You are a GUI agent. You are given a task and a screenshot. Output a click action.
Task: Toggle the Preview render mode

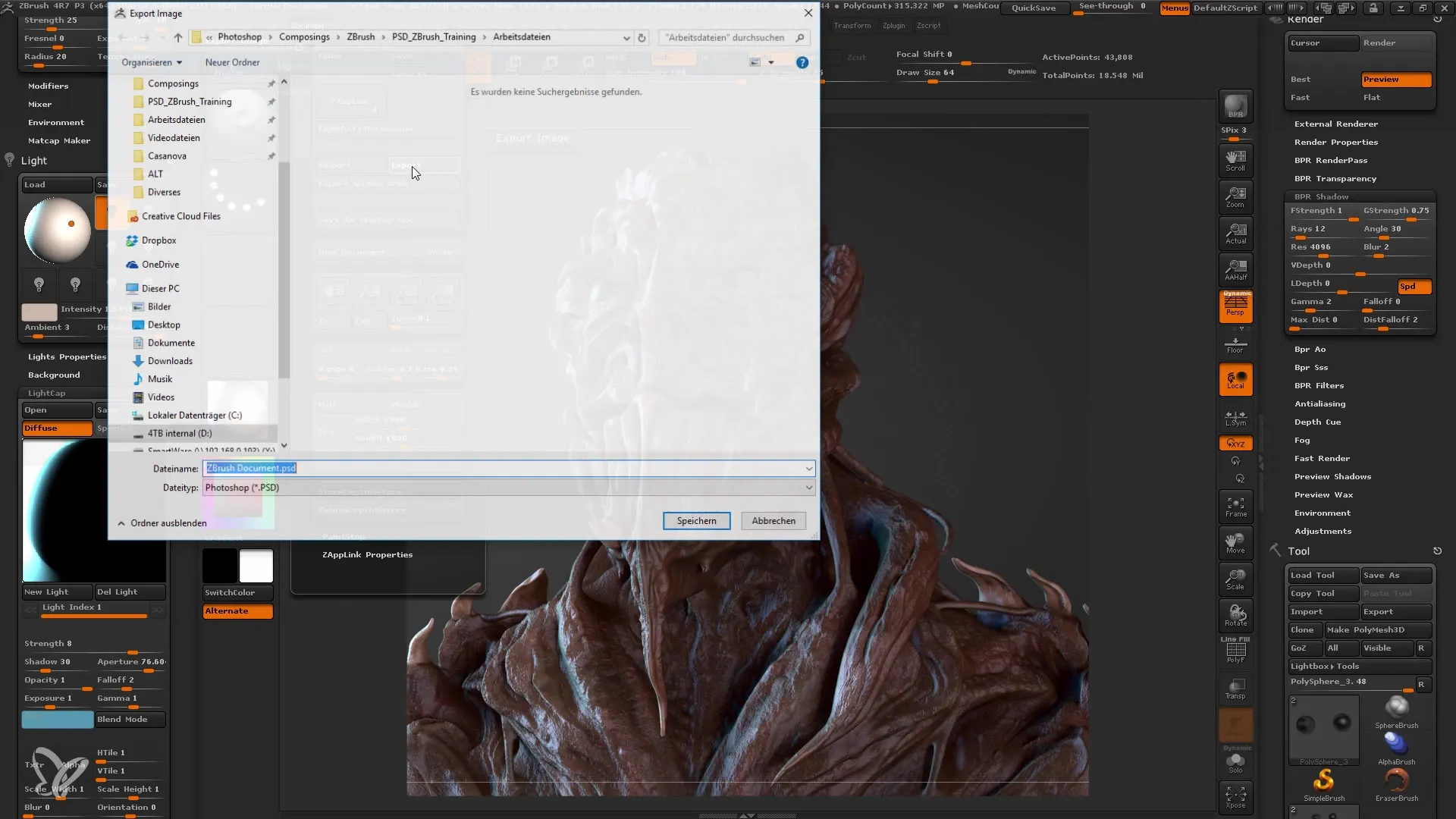point(1395,80)
